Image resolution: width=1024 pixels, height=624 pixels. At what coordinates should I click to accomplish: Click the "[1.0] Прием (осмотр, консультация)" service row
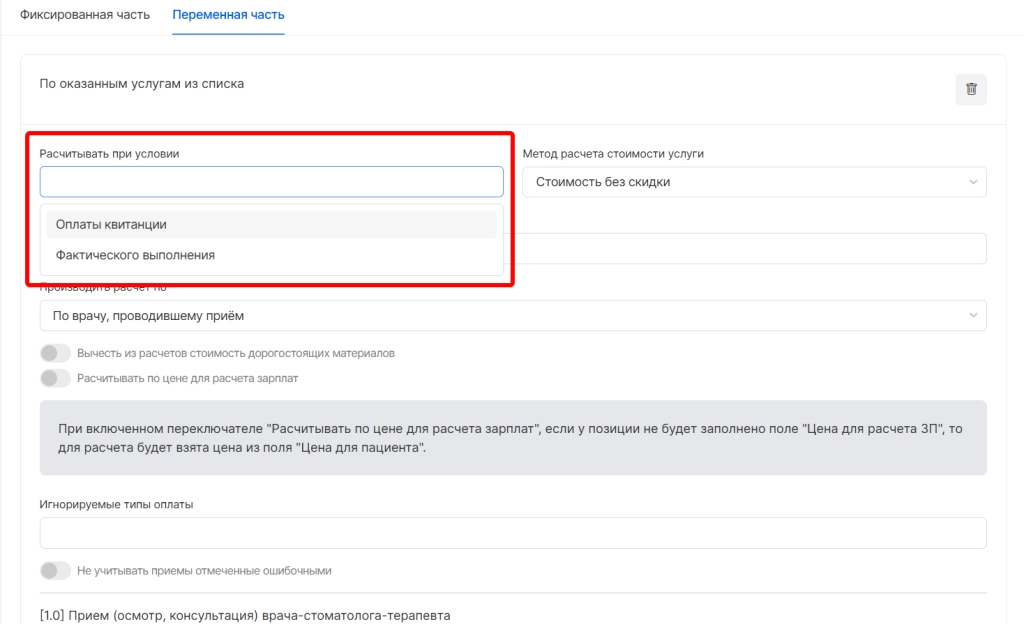point(245,614)
